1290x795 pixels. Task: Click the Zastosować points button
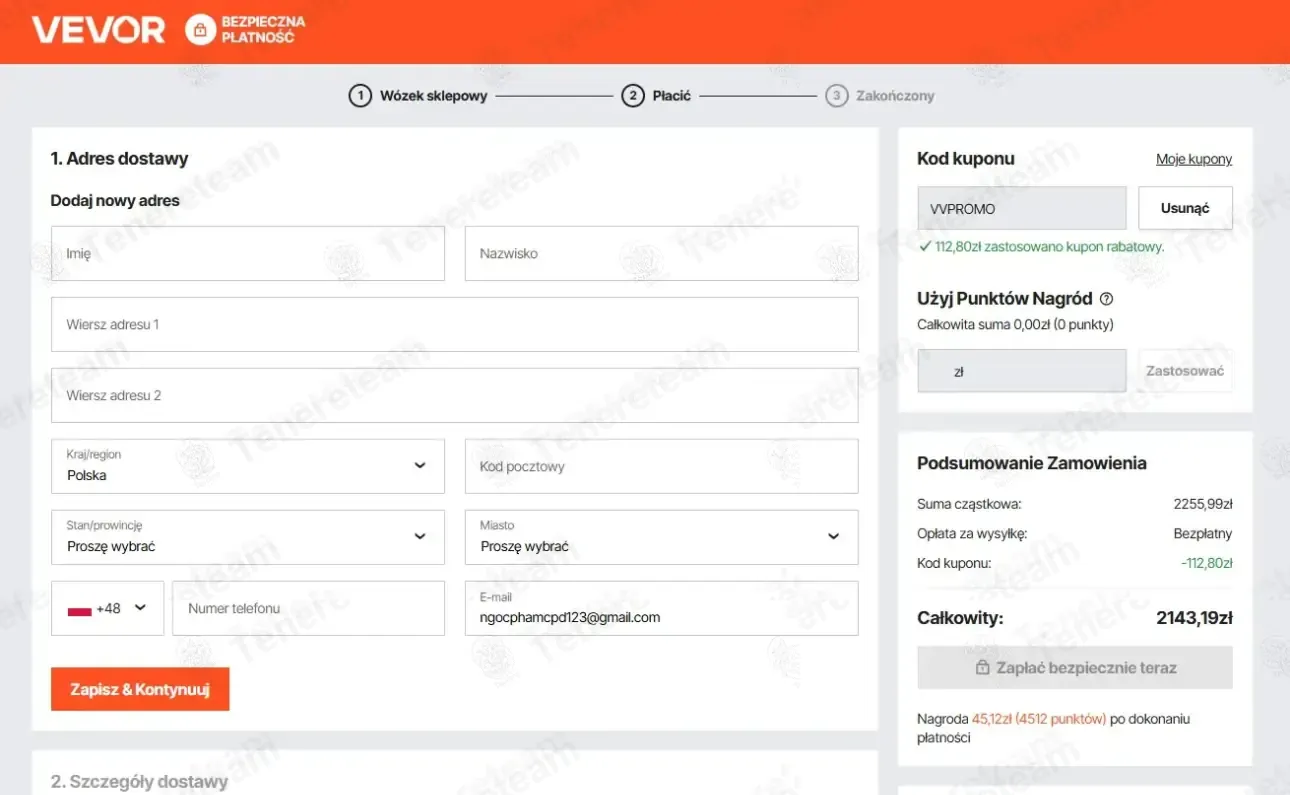[1185, 371]
